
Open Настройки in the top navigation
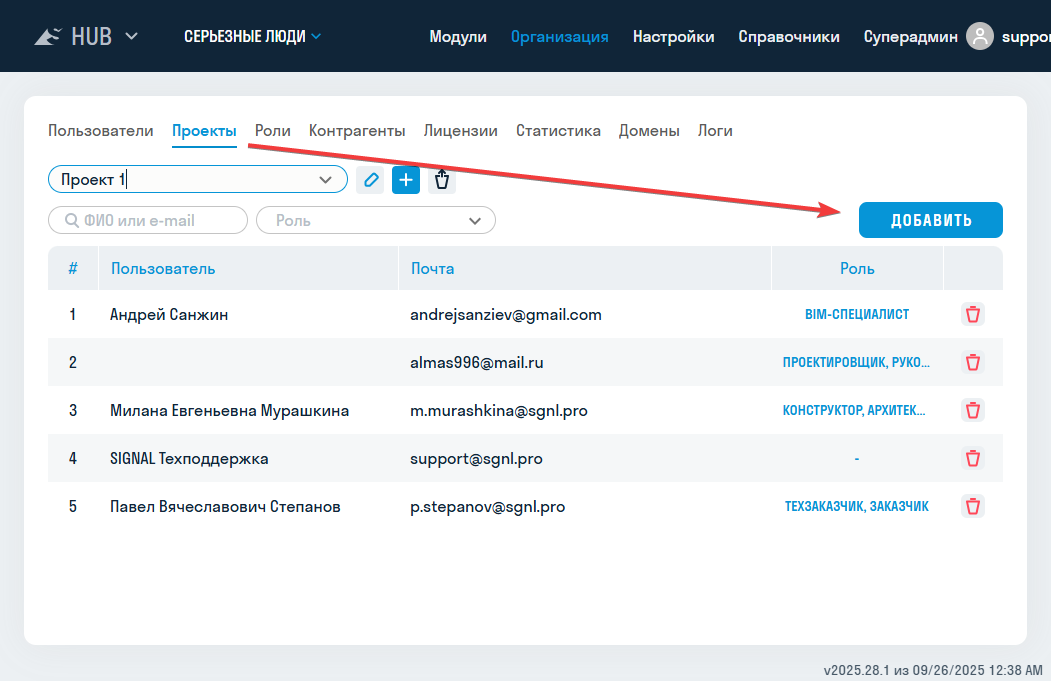(673, 36)
